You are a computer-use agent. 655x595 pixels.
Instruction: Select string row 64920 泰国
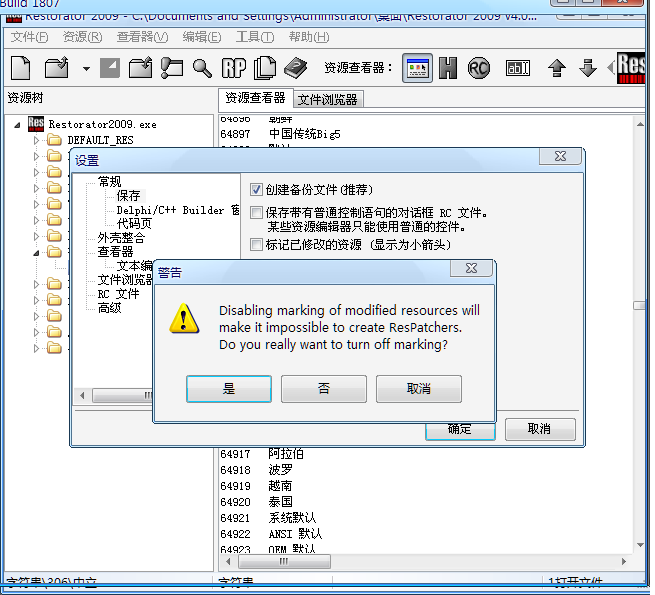pyautogui.click(x=256, y=502)
